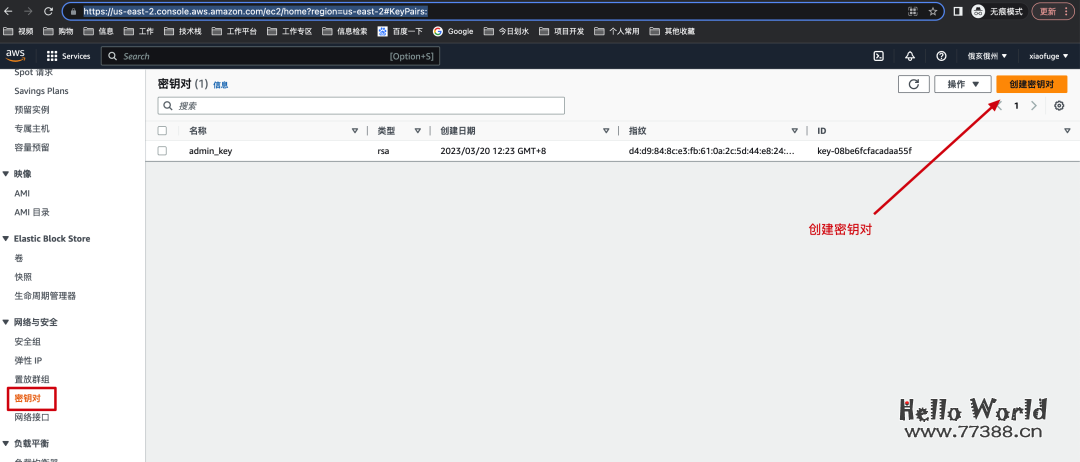The height and width of the screenshot is (462, 1080).
Task: Check the admin_key row checkbox
Action: [x=162, y=151]
